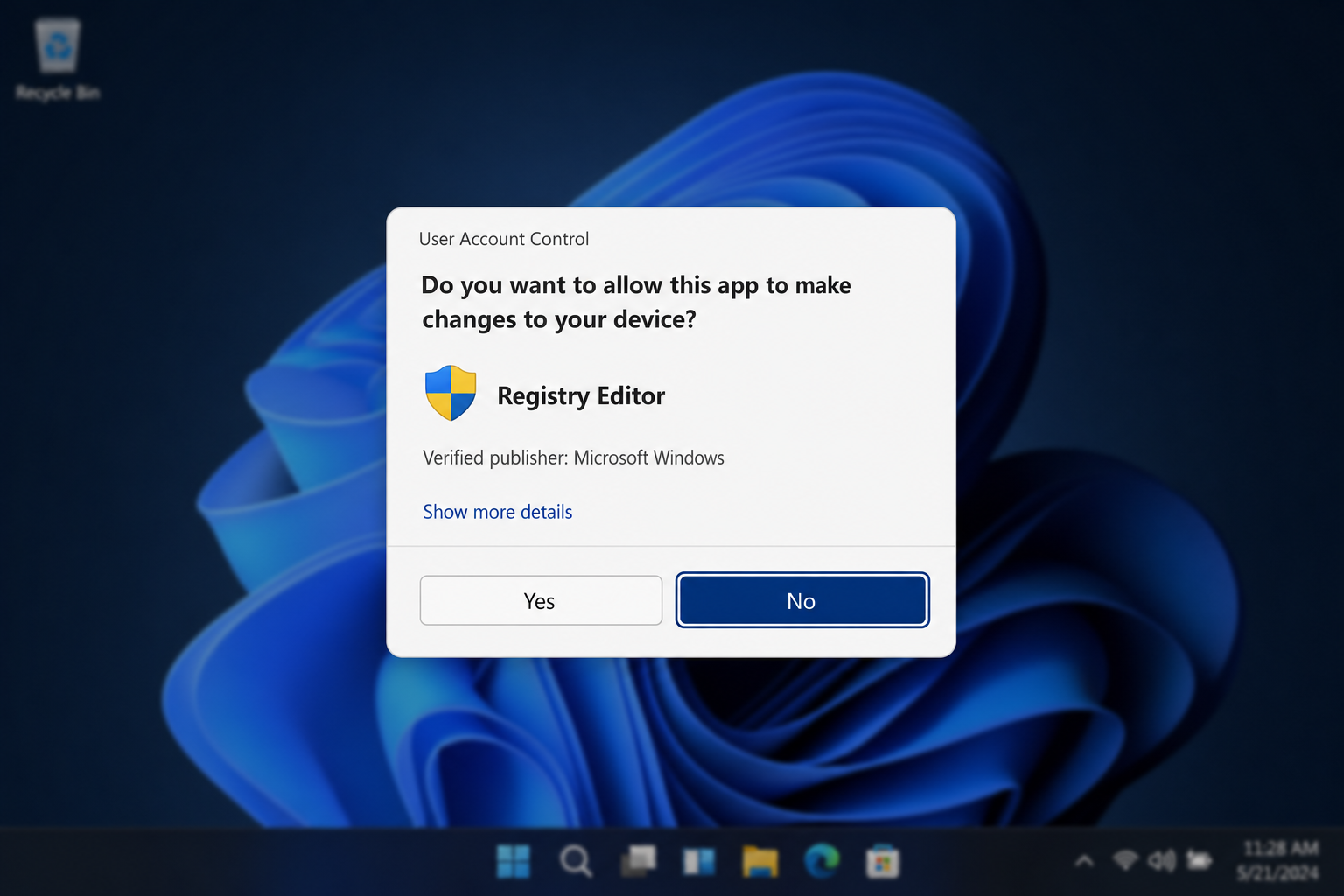Select the Registry Editor app name
Image resolution: width=1344 pixels, height=896 pixels.
[x=581, y=395]
